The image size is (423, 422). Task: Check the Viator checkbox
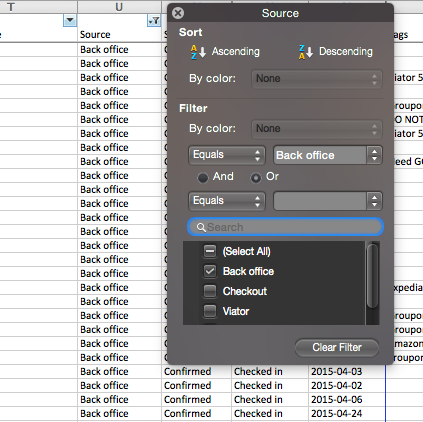pyautogui.click(x=210, y=311)
